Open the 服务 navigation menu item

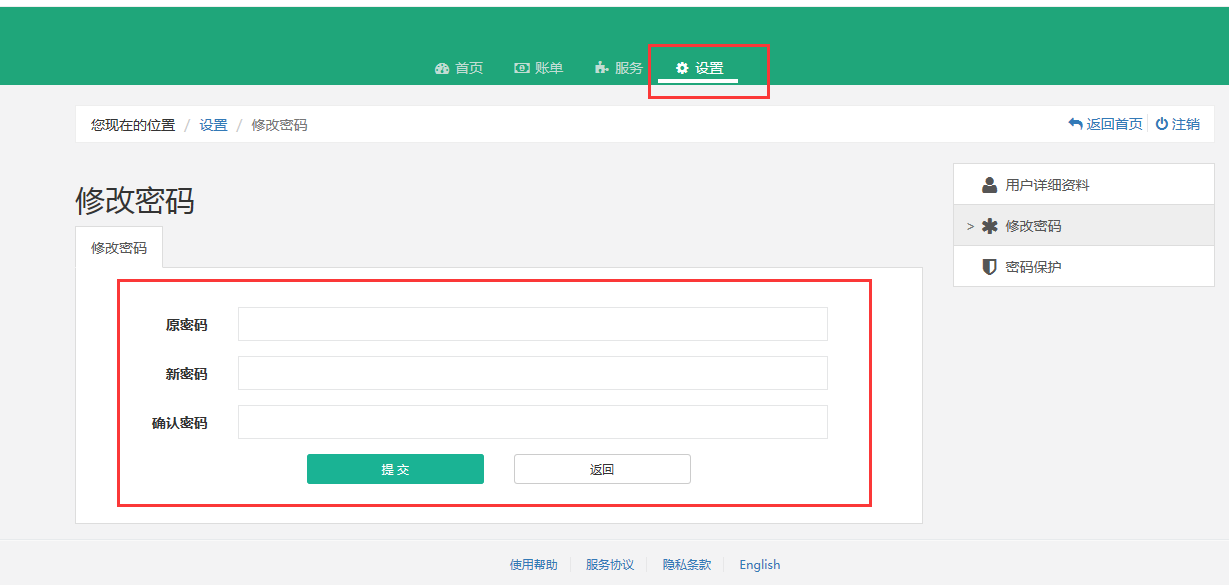619,68
